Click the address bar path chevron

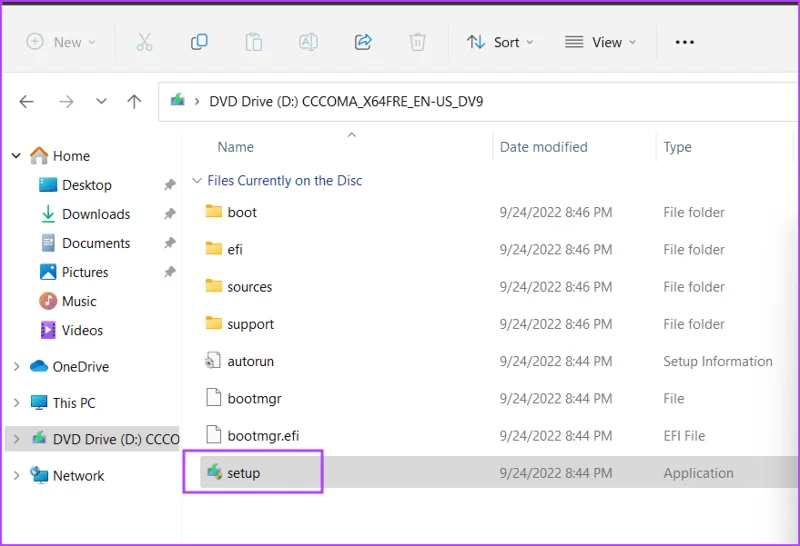[x=197, y=102]
